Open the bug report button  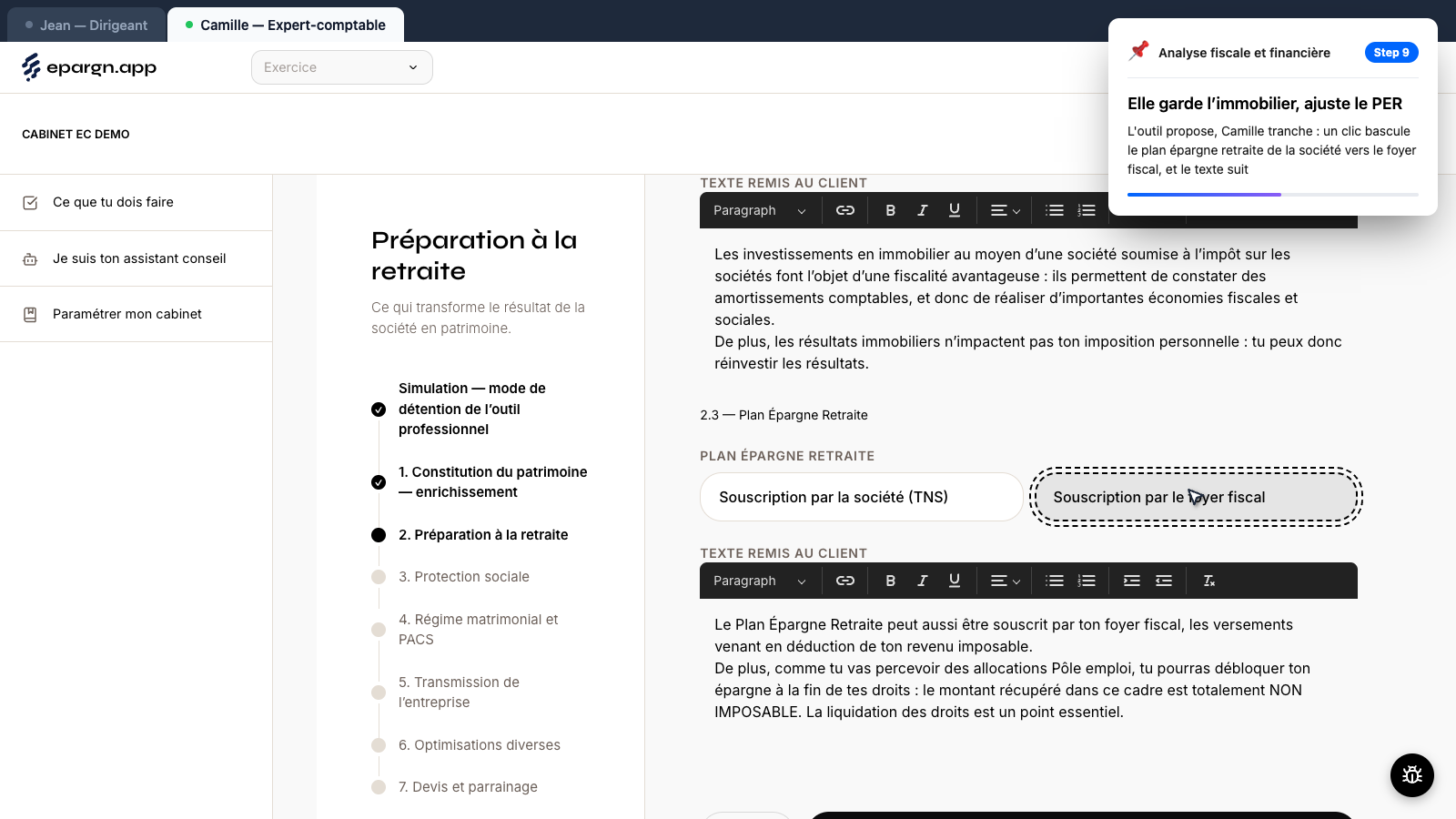pyautogui.click(x=1412, y=775)
